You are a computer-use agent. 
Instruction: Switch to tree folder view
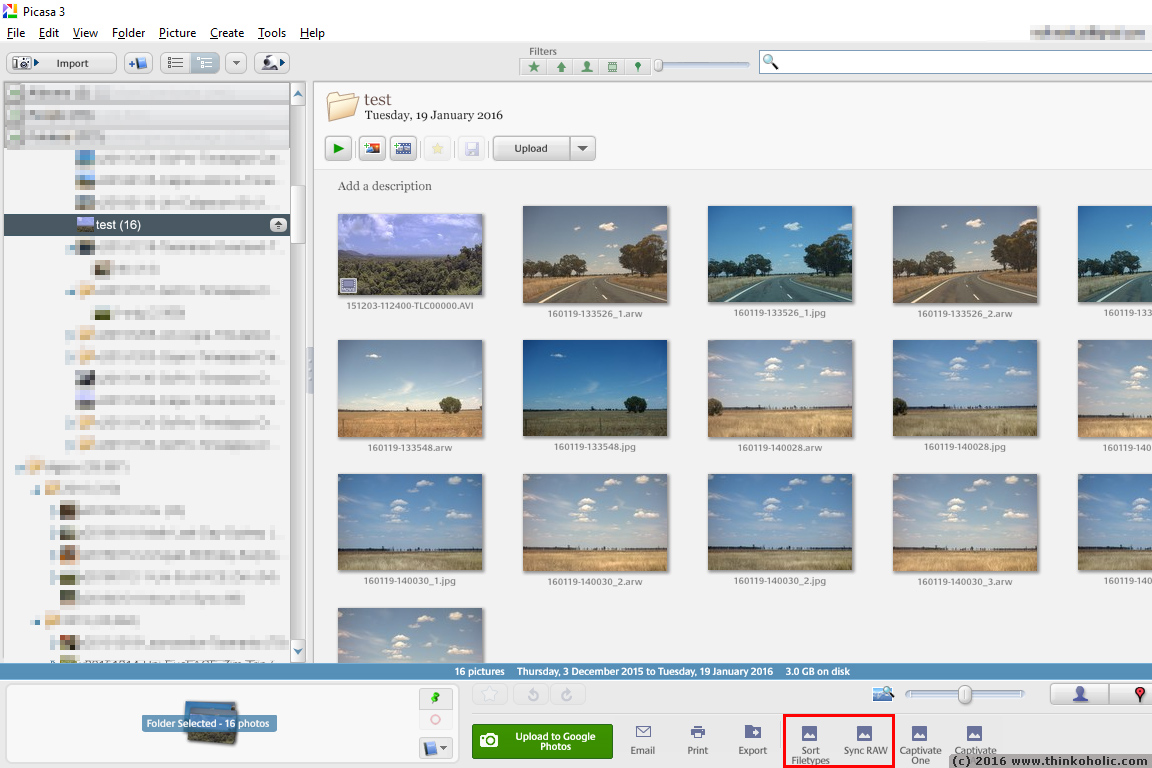205,63
